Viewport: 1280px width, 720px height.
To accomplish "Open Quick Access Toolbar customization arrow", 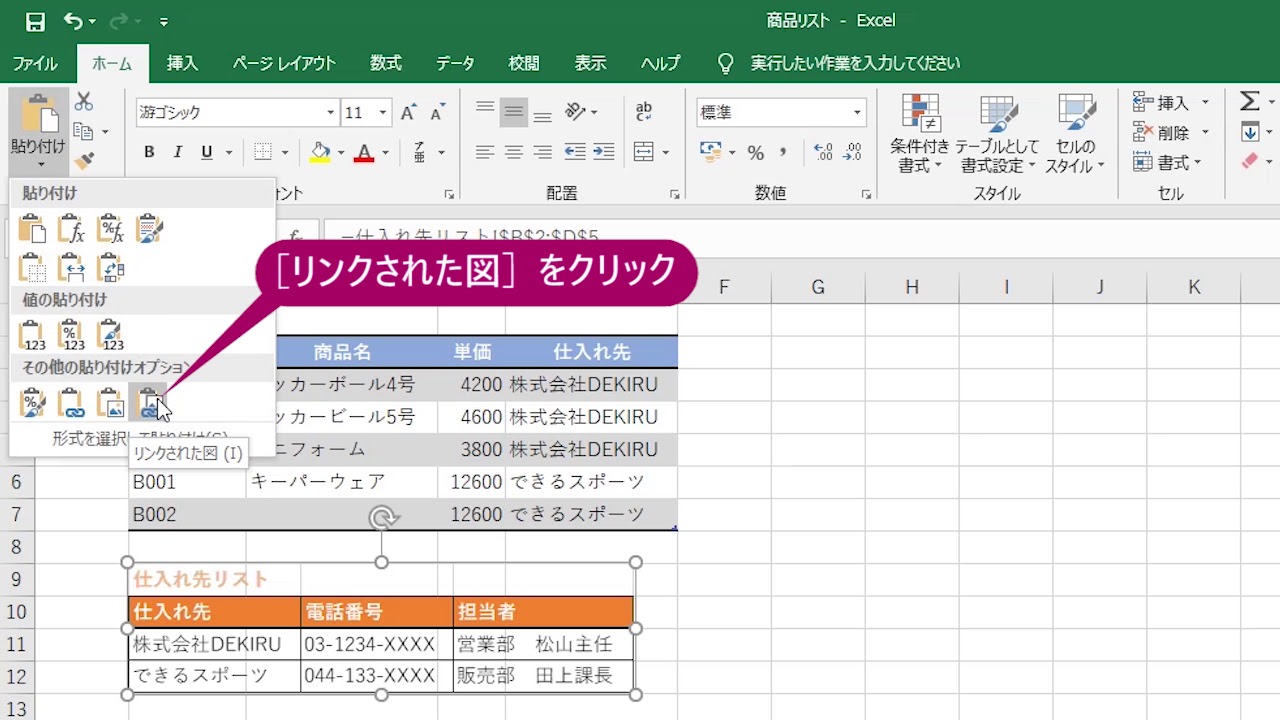I will [163, 21].
